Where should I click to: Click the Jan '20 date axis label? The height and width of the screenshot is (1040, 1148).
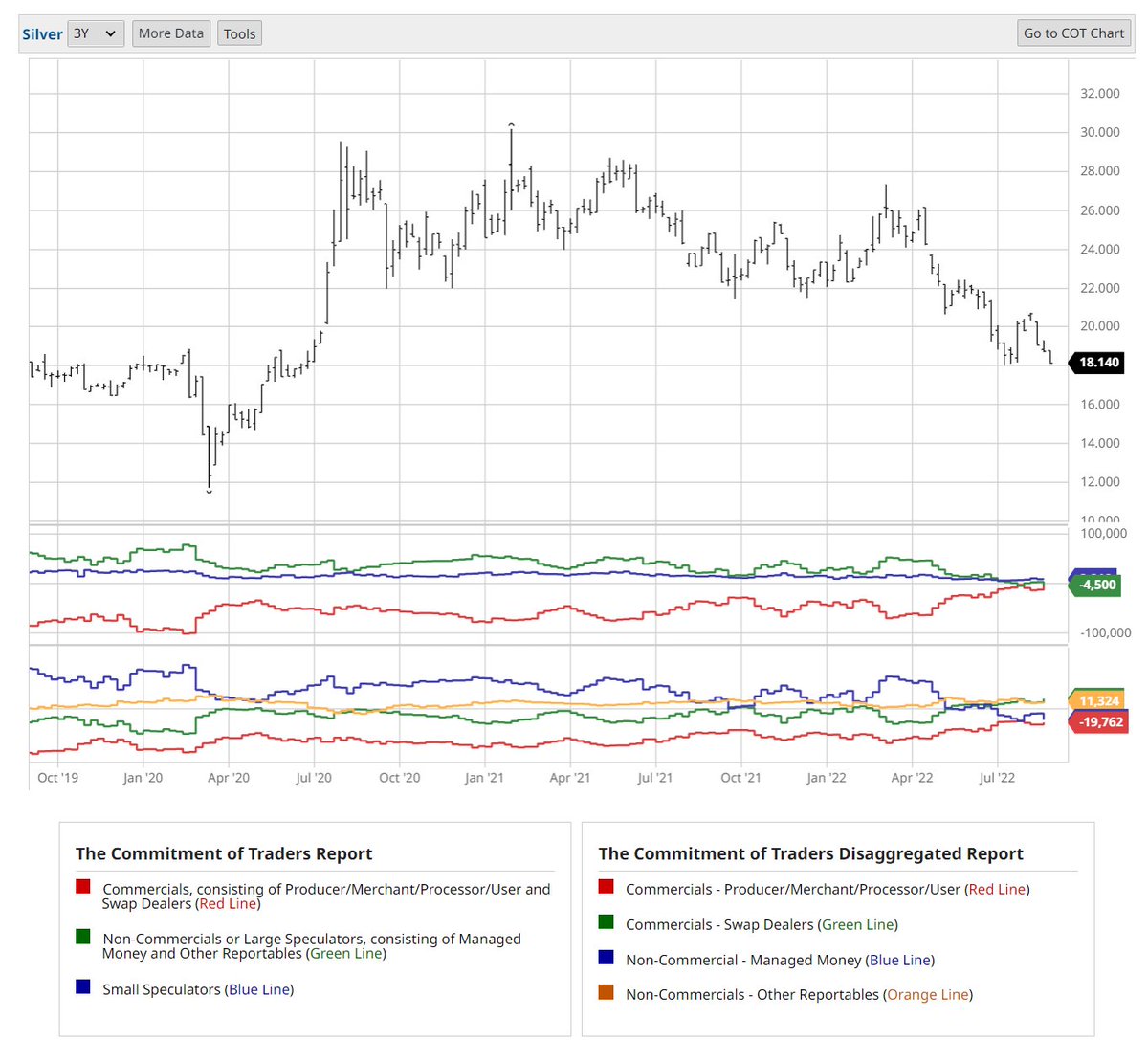pyautogui.click(x=143, y=778)
